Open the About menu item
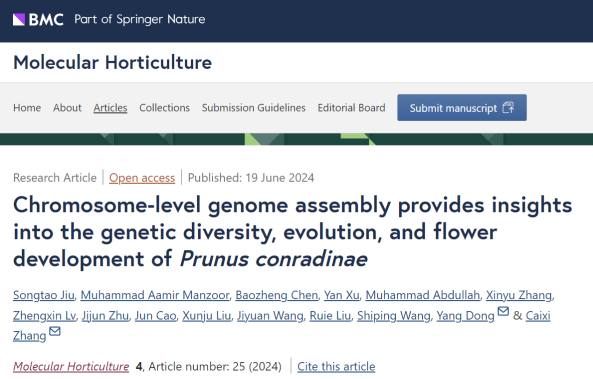 (x=67, y=108)
